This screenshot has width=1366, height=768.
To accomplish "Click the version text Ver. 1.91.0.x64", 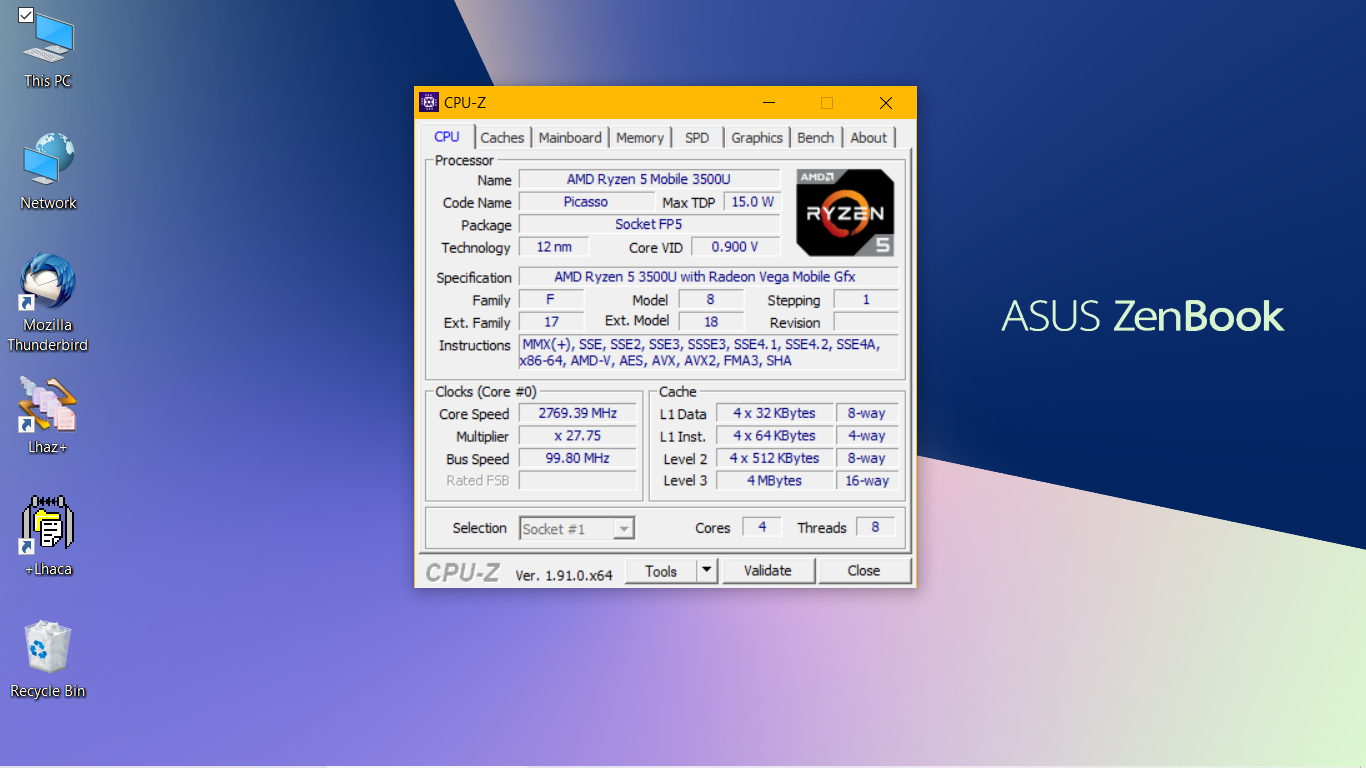I will coord(564,575).
